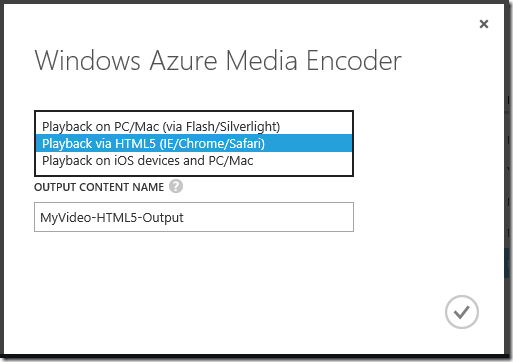The image size is (513, 362).
Task: Open help for Output Content Name
Action: tap(176, 186)
